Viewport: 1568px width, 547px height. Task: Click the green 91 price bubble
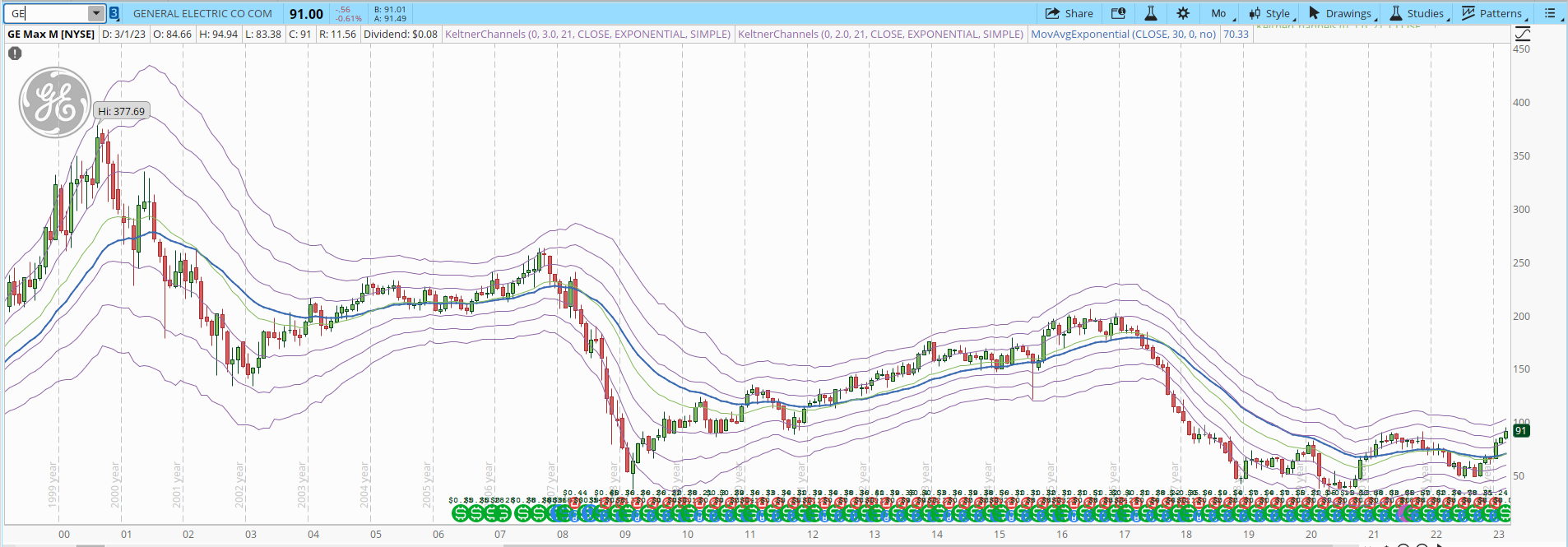tap(1521, 430)
